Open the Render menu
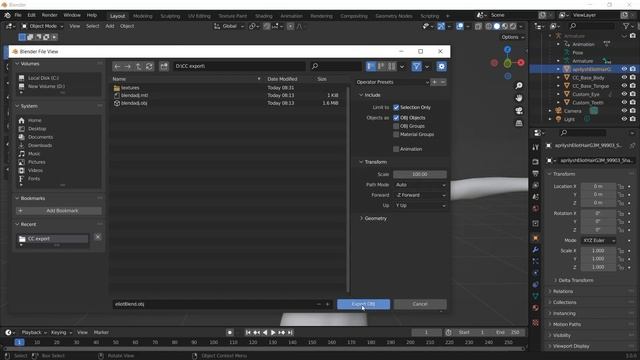Viewport: 640px width, 360px height. [x=50, y=15]
